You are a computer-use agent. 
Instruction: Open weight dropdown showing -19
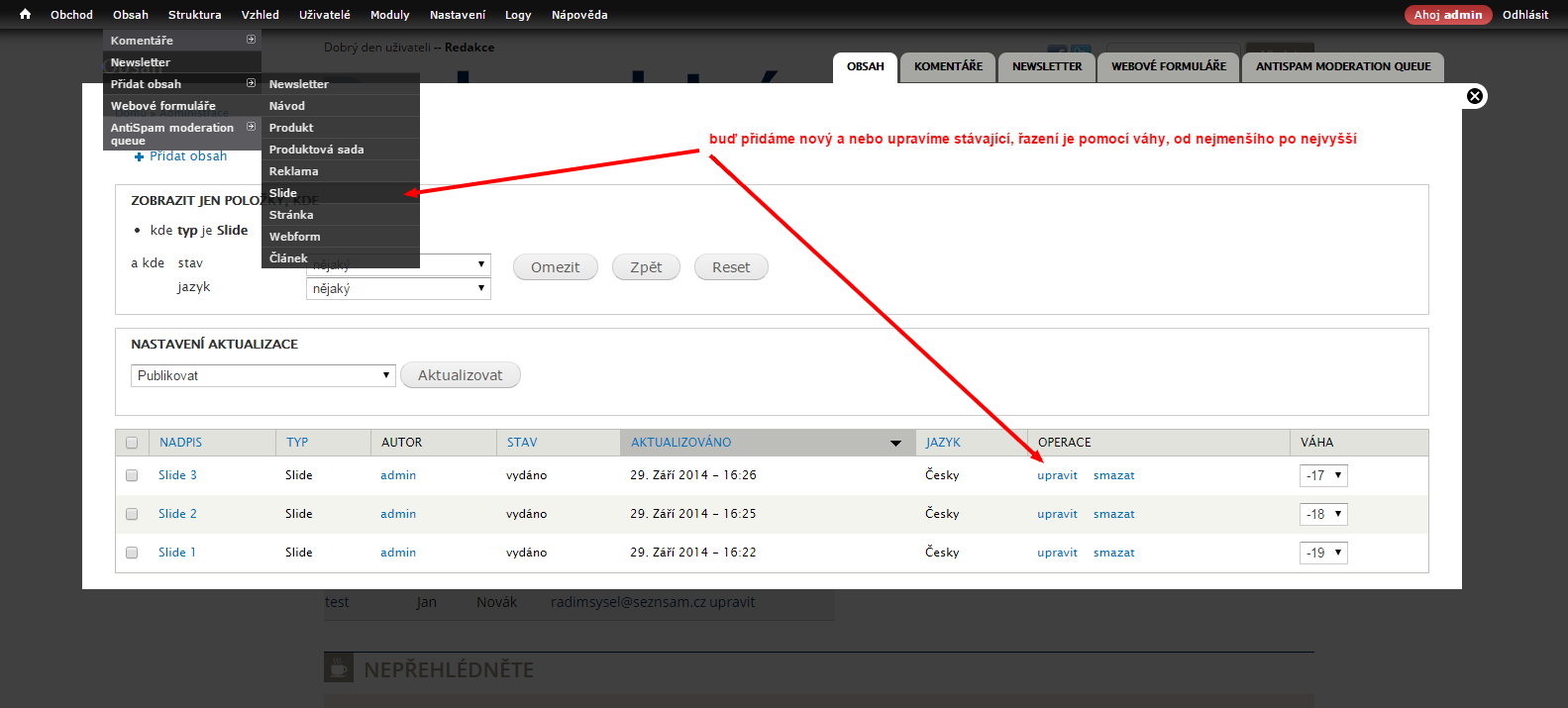tap(1323, 553)
